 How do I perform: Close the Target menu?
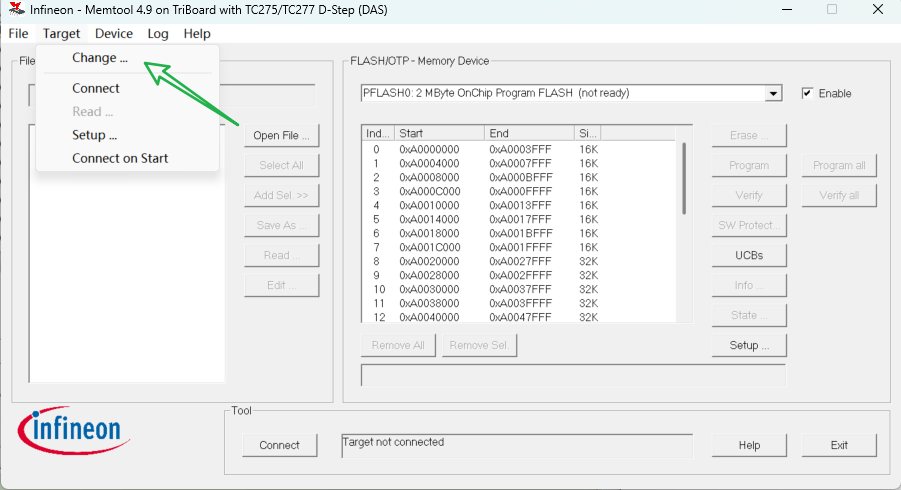61,33
